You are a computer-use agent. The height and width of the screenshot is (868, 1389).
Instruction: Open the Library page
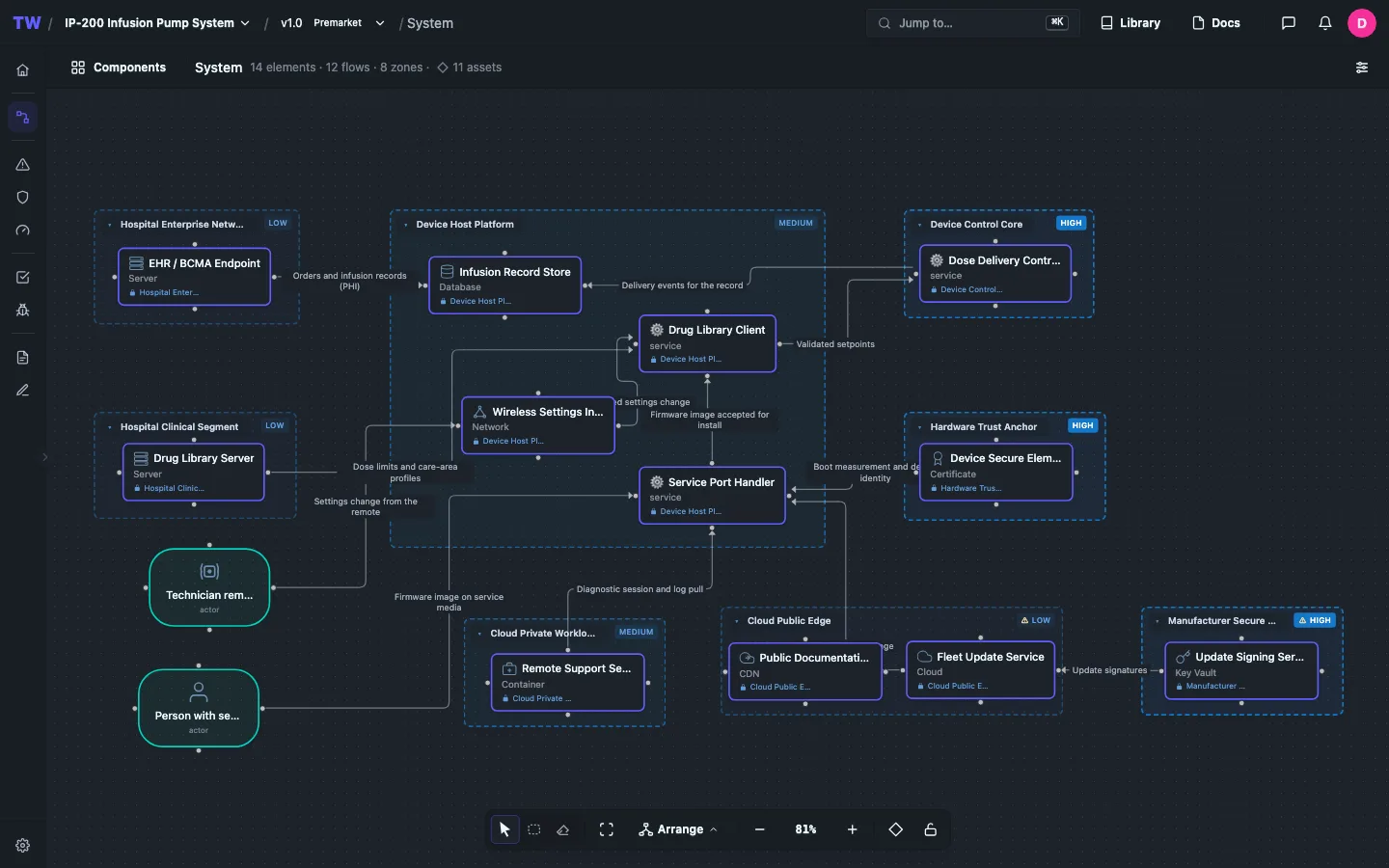coord(1130,23)
